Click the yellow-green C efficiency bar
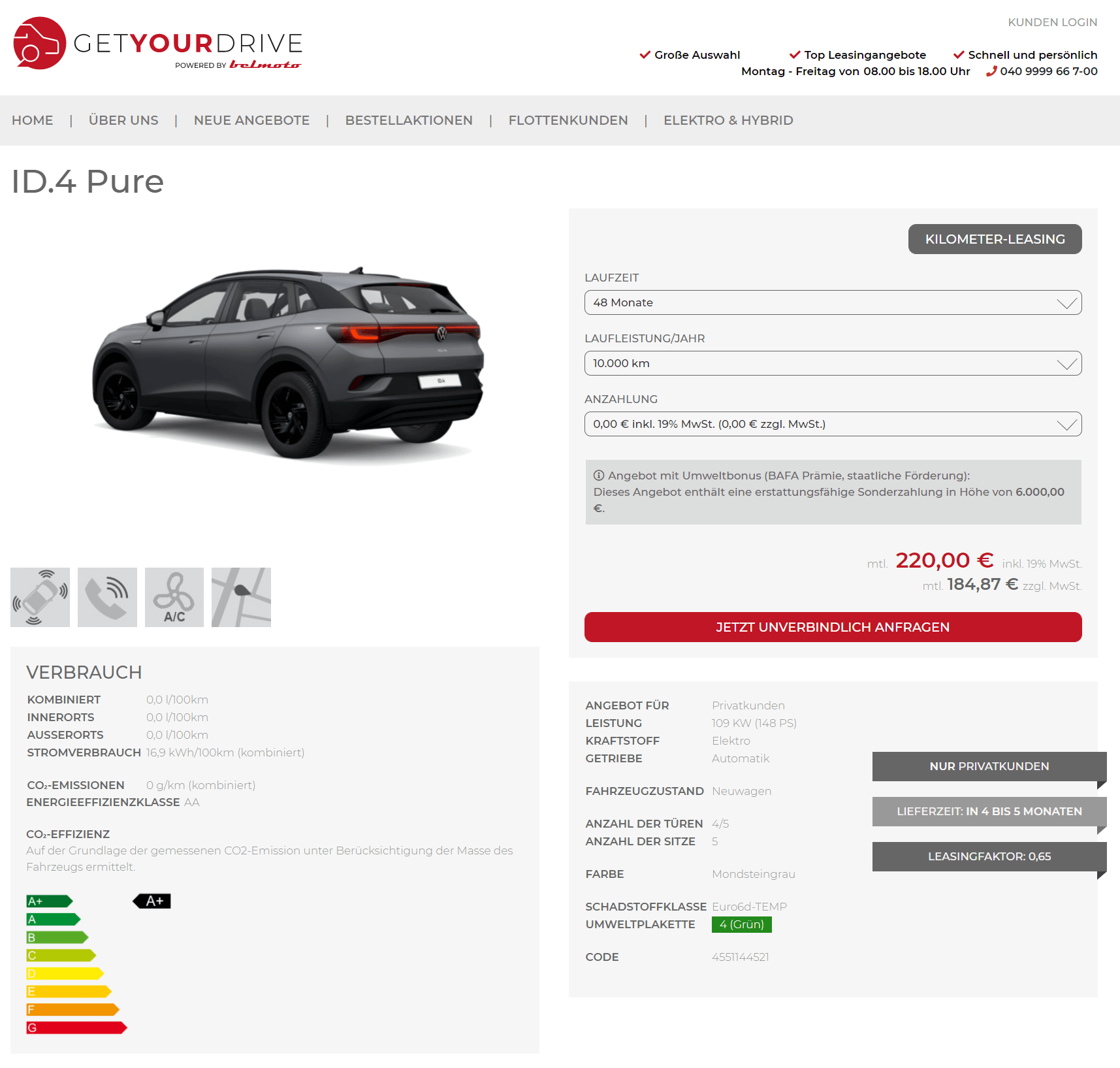This screenshot has height=1068, width=1120. point(61,956)
